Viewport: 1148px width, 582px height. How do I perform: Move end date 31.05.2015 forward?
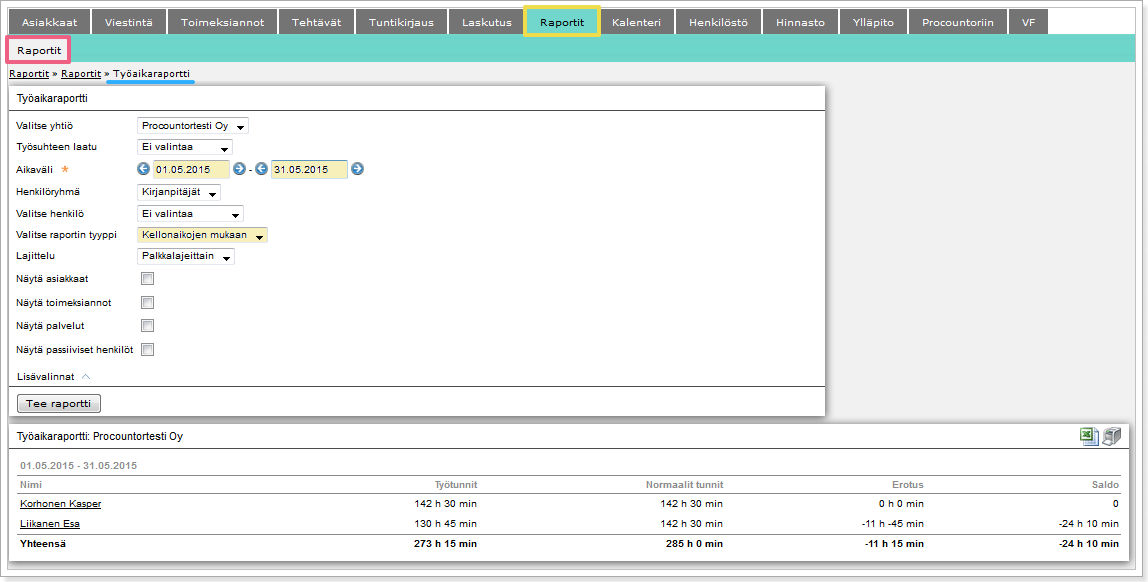coord(357,169)
